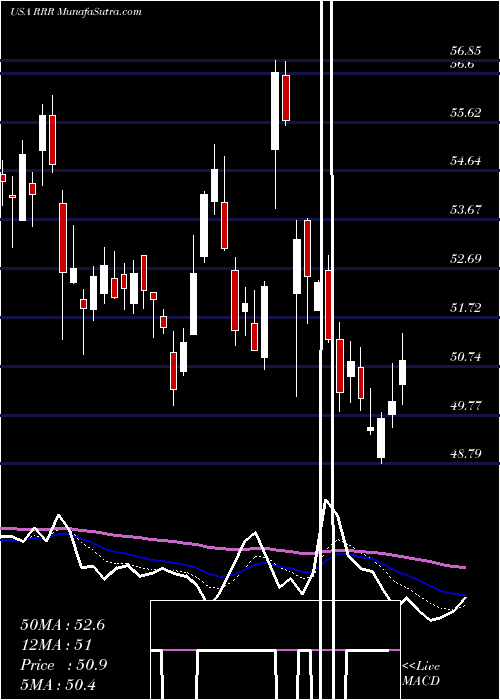The image size is (500, 700).
Task: Click the 5MA : 50.4 readout
Action: [x=58, y=684]
